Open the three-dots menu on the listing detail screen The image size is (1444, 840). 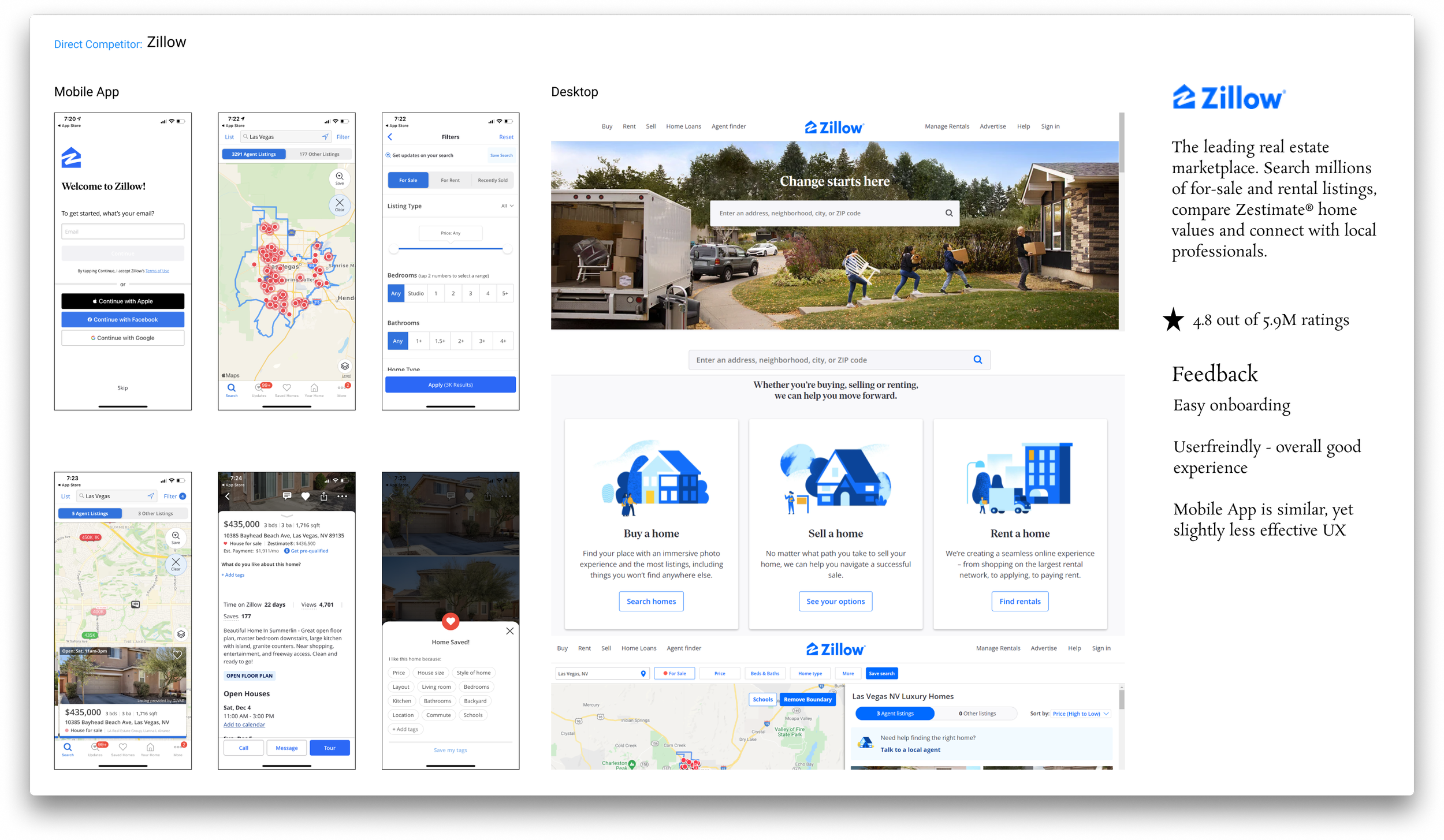[x=343, y=496]
